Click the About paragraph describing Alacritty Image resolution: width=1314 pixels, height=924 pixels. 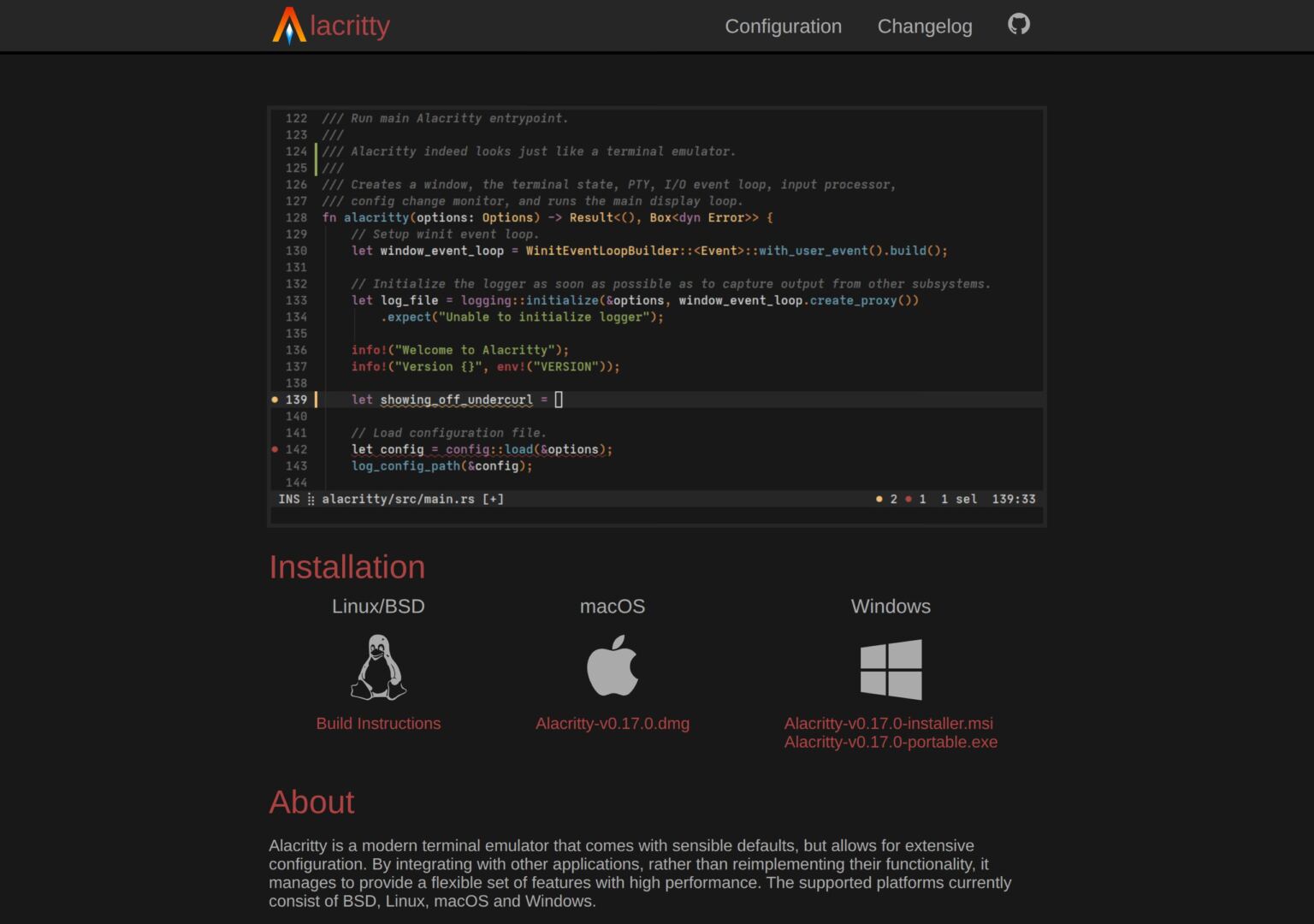[x=640, y=873]
